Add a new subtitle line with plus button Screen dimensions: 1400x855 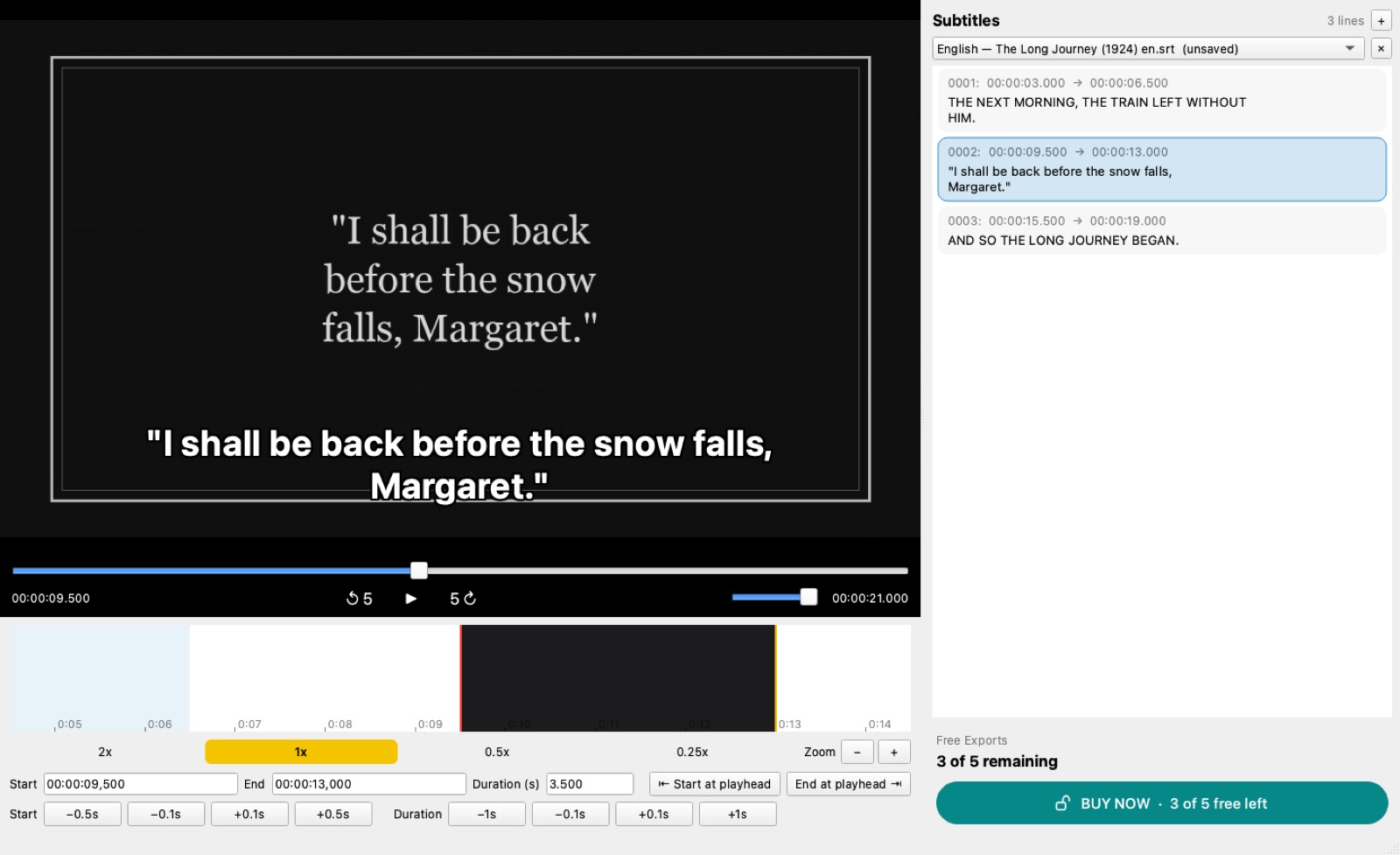coord(1381,21)
